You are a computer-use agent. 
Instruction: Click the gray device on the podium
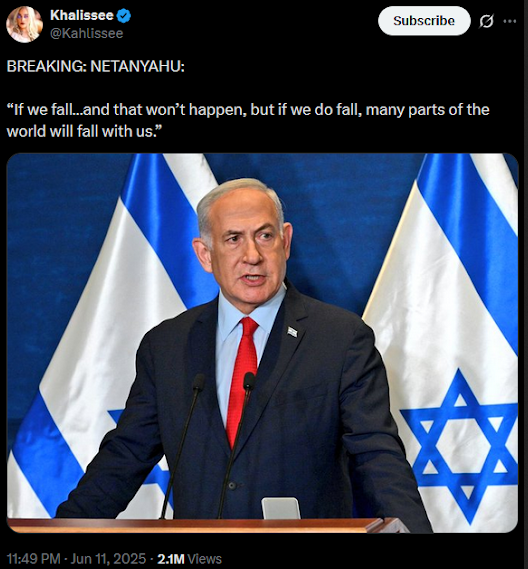click(x=281, y=508)
